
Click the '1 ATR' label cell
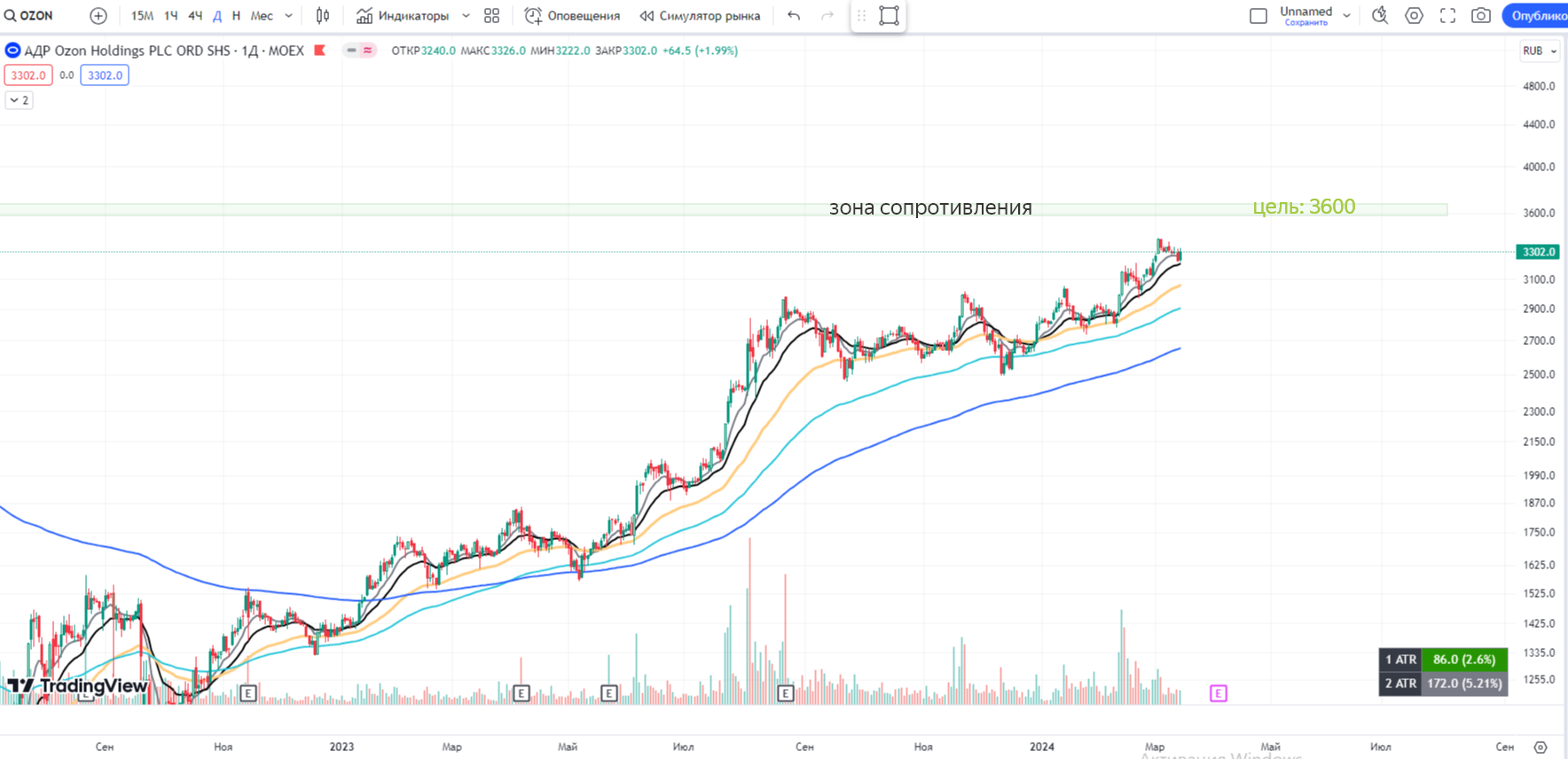[x=1400, y=660]
